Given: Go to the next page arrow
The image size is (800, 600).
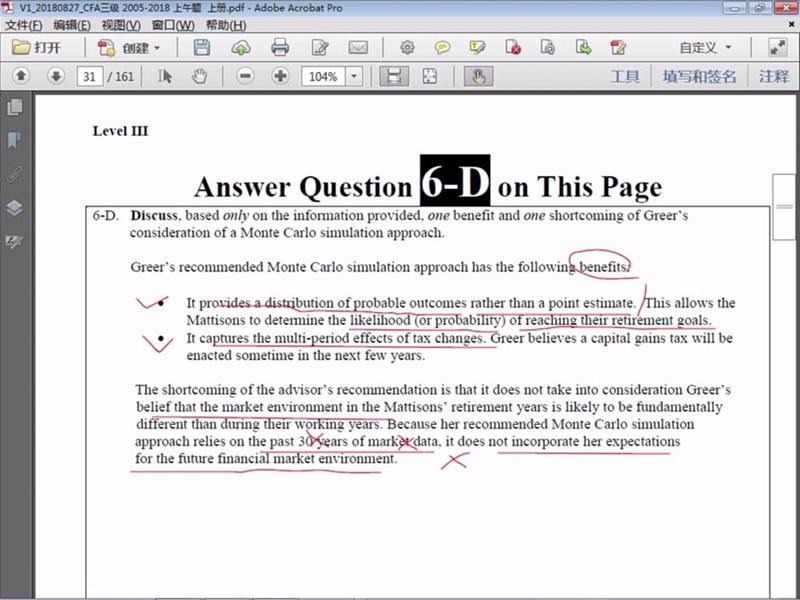Looking at the screenshot, I should click(56, 76).
